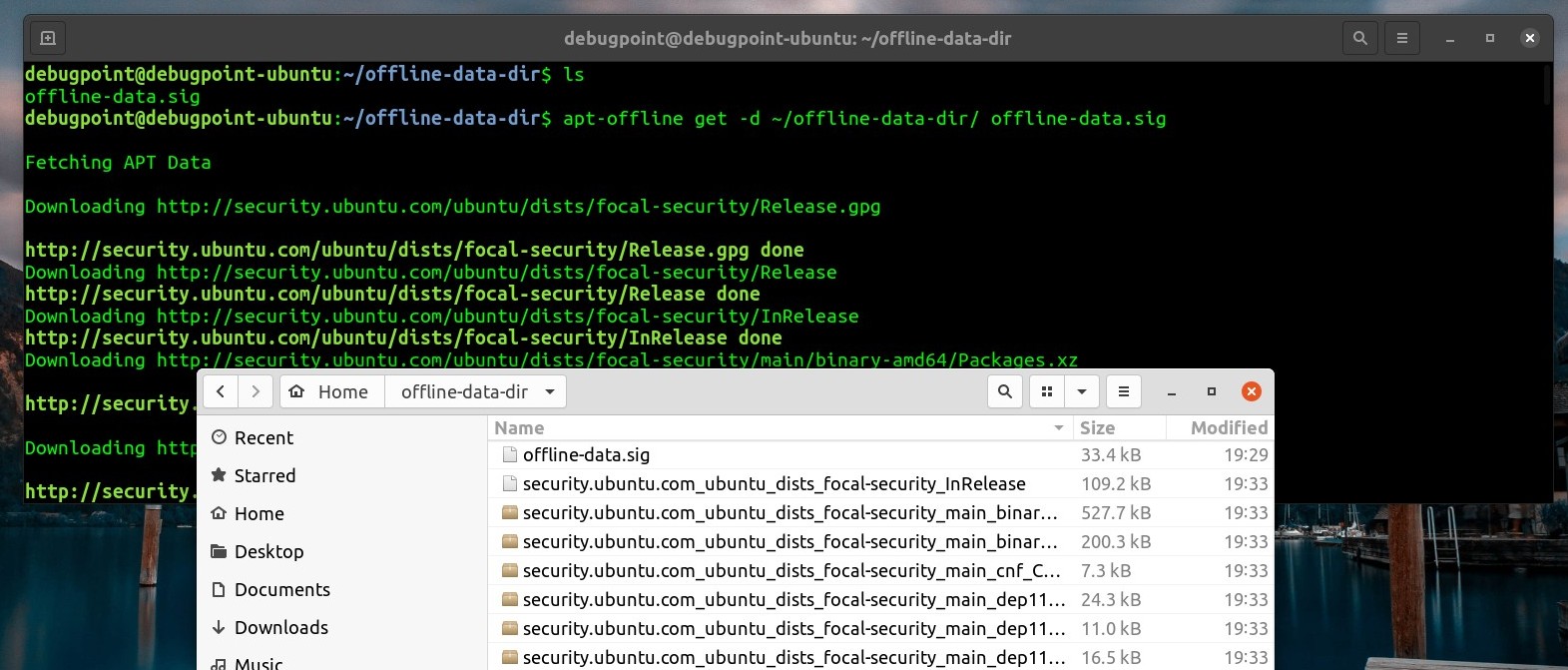Image resolution: width=1568 pixels, height=670 pixels.
Task: Open the terminal search icon
Action: tap(1359, 38)
